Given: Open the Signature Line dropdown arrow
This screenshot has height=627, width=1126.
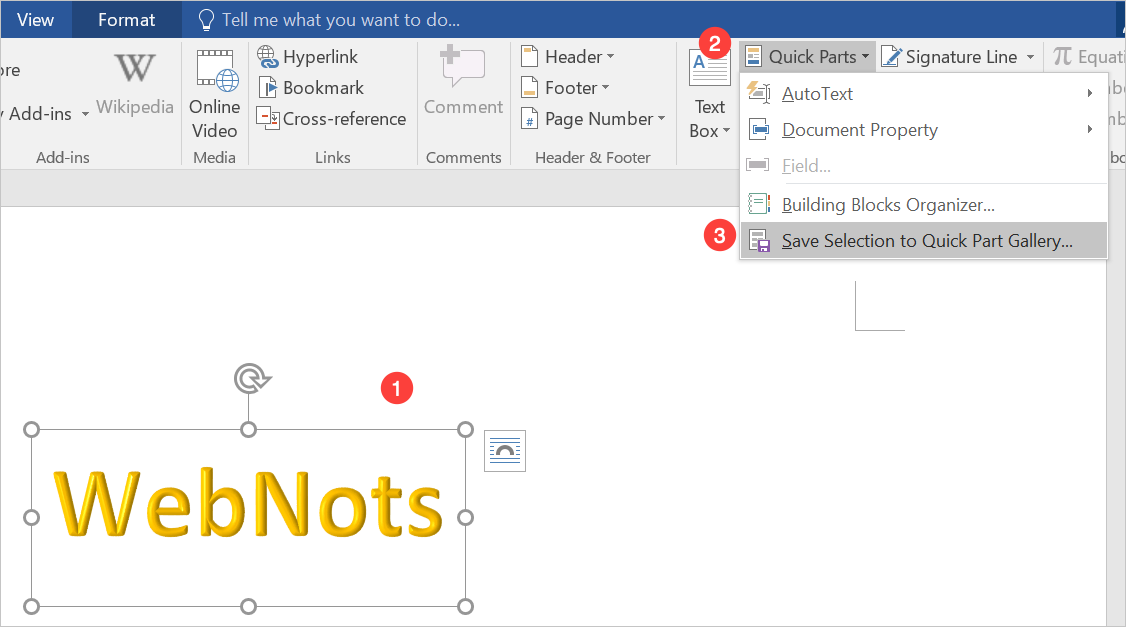Looking at the screenshot, I should 1030,58.
